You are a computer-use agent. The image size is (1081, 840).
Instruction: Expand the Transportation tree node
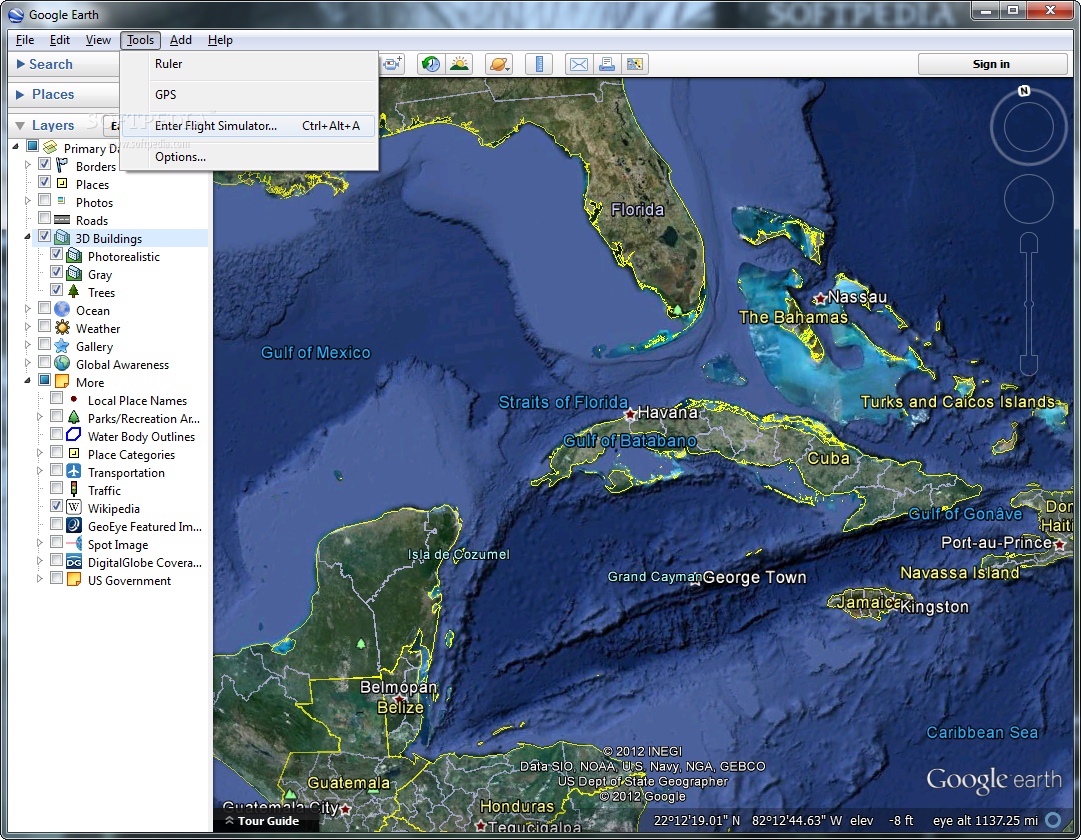click(40, 471)
